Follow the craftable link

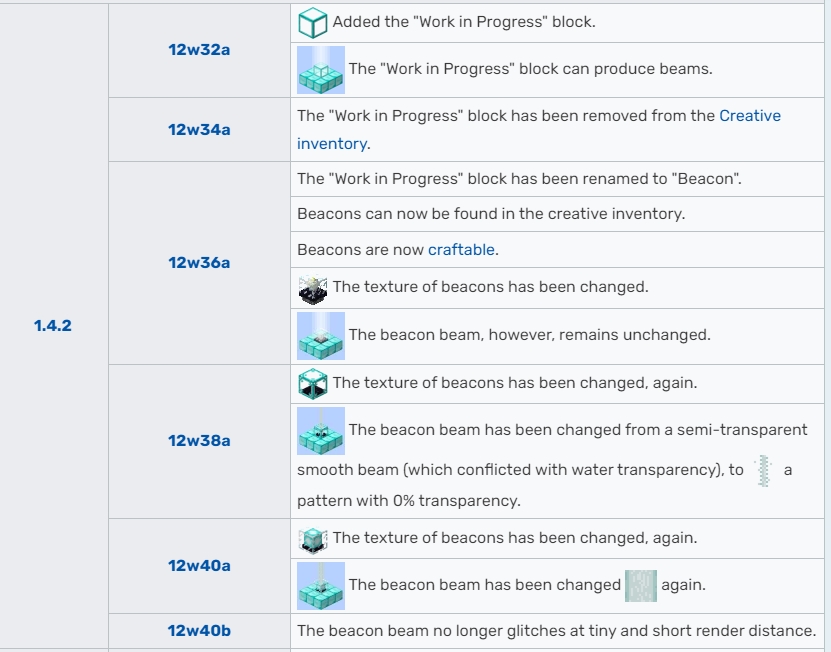(x=462, y=250)
